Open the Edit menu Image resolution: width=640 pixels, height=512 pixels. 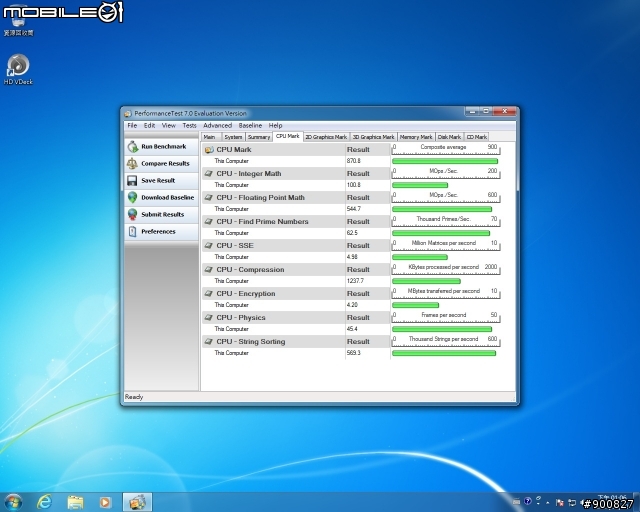click(149, 125)
